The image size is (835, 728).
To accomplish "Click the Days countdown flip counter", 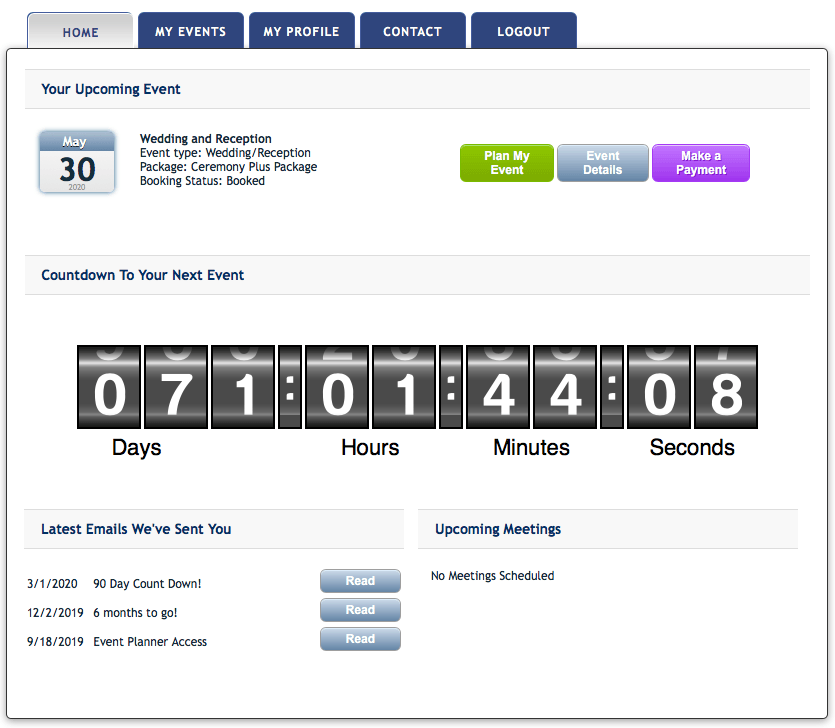I will pyautogui.click(x=176, y=387).
